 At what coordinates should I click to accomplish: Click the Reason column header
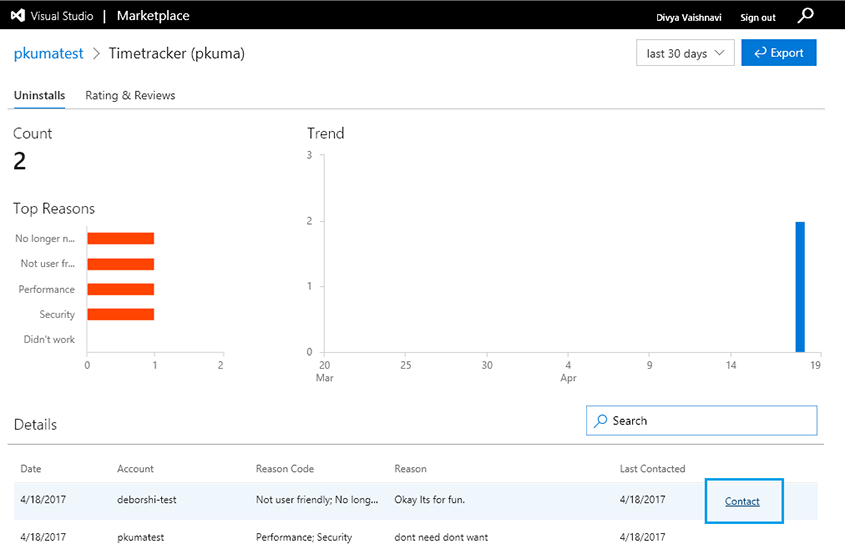click(410, 469)
